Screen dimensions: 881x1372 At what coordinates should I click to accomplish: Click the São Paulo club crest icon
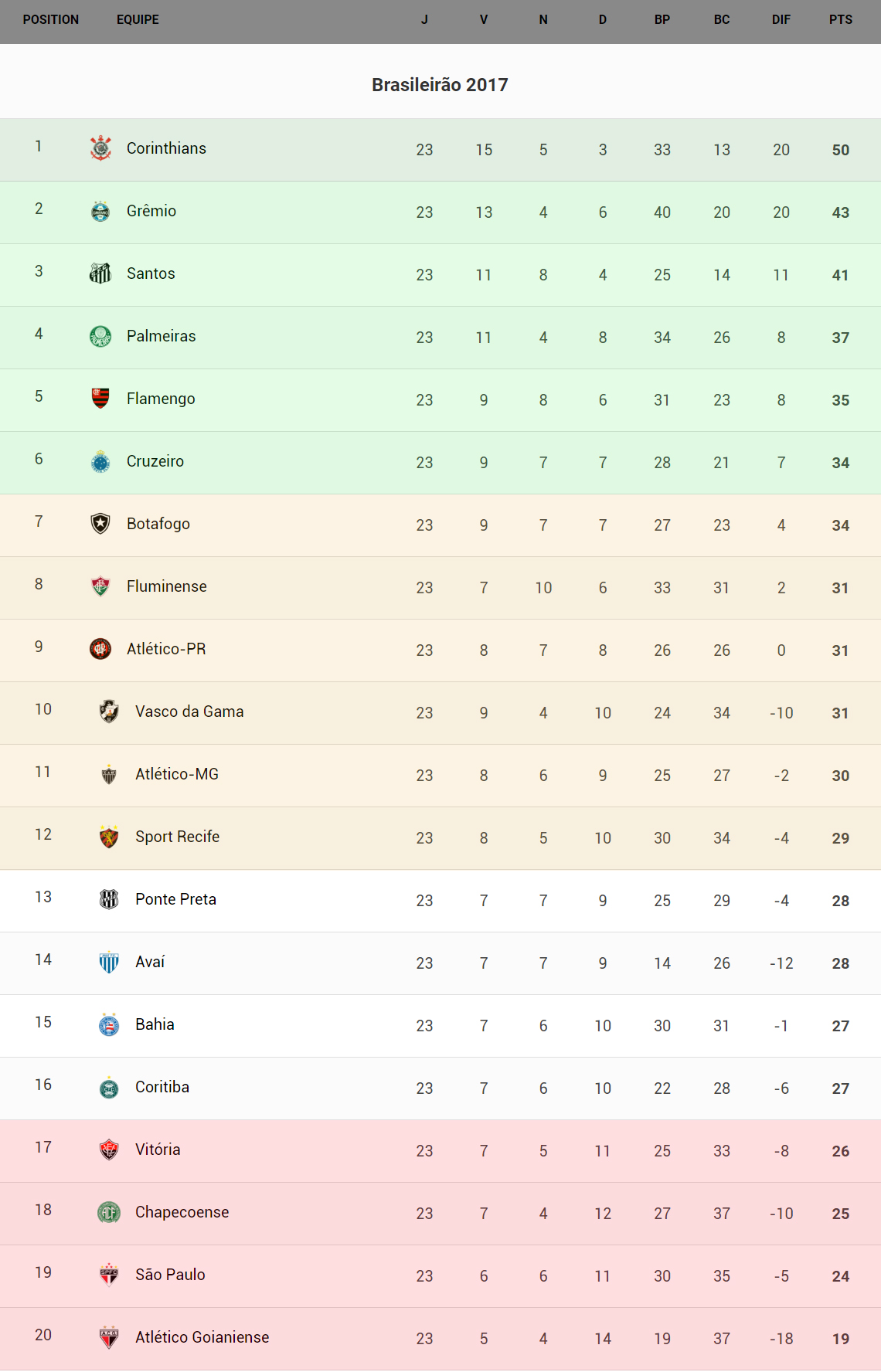pos(109,1275)
